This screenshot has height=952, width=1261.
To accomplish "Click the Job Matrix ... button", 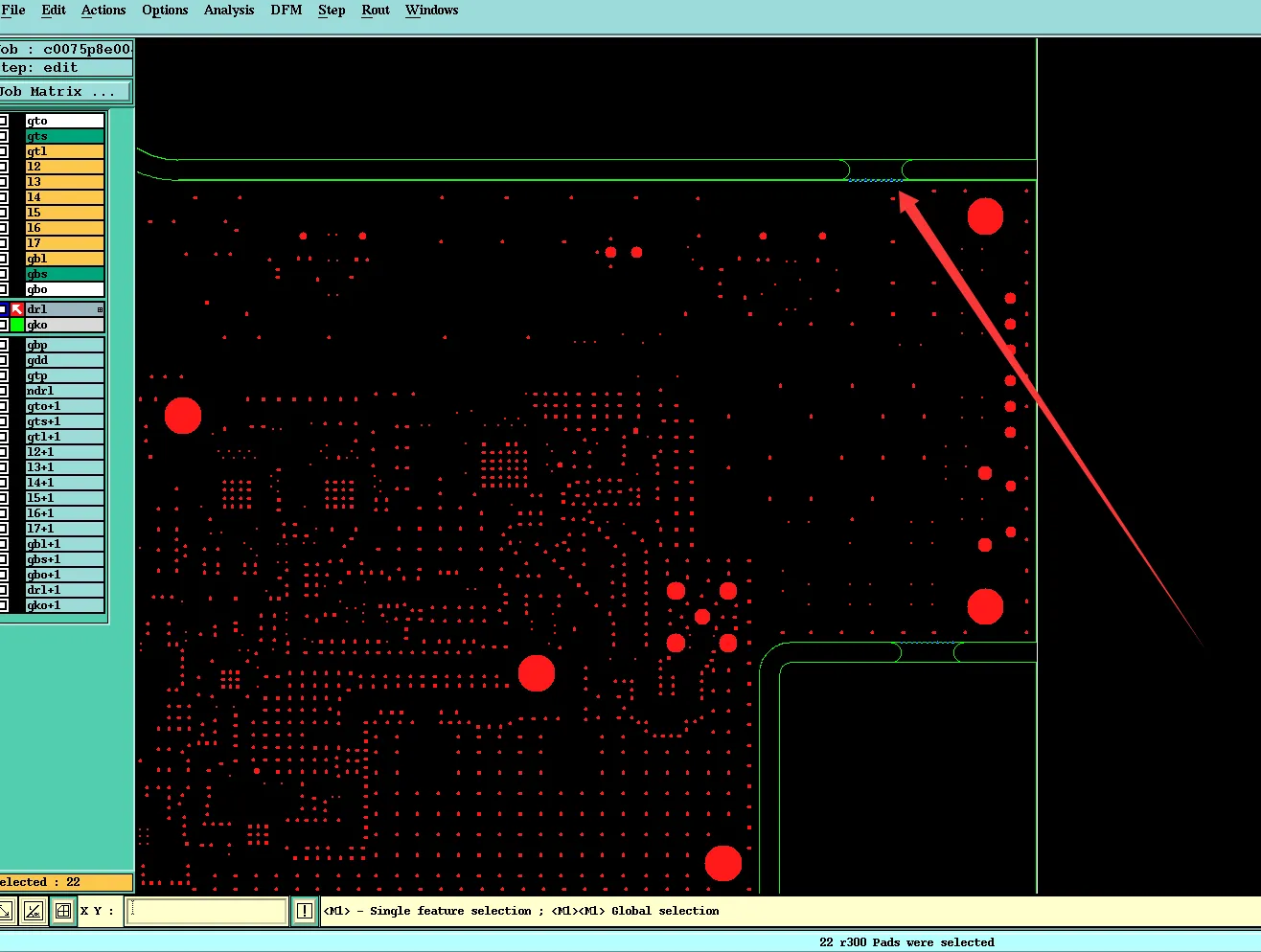I will [x=65, y=92].
